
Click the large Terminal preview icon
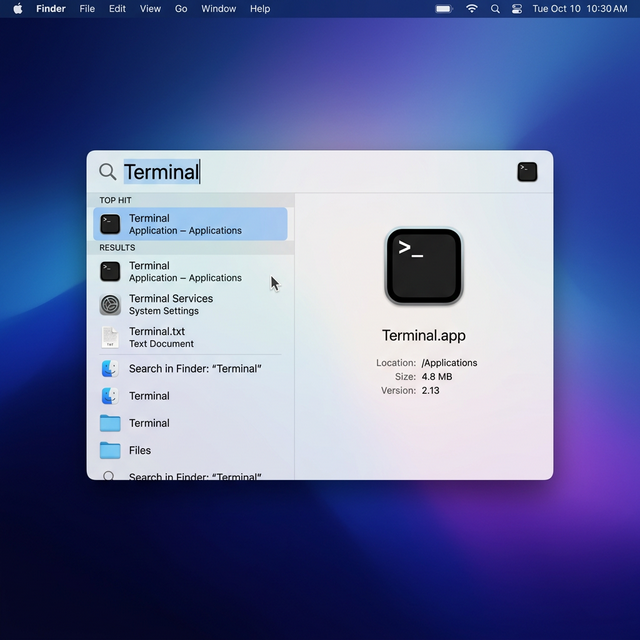click(x=424, y=266)
